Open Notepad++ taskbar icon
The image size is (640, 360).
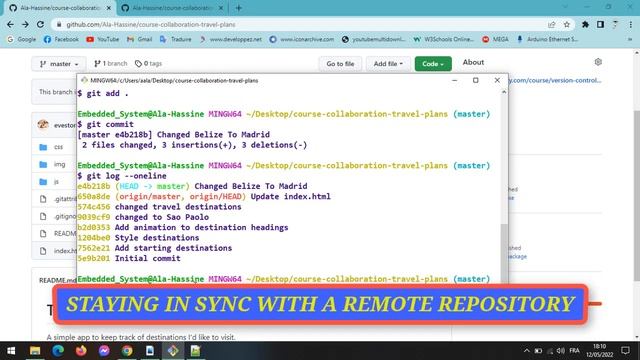[196, 351]
